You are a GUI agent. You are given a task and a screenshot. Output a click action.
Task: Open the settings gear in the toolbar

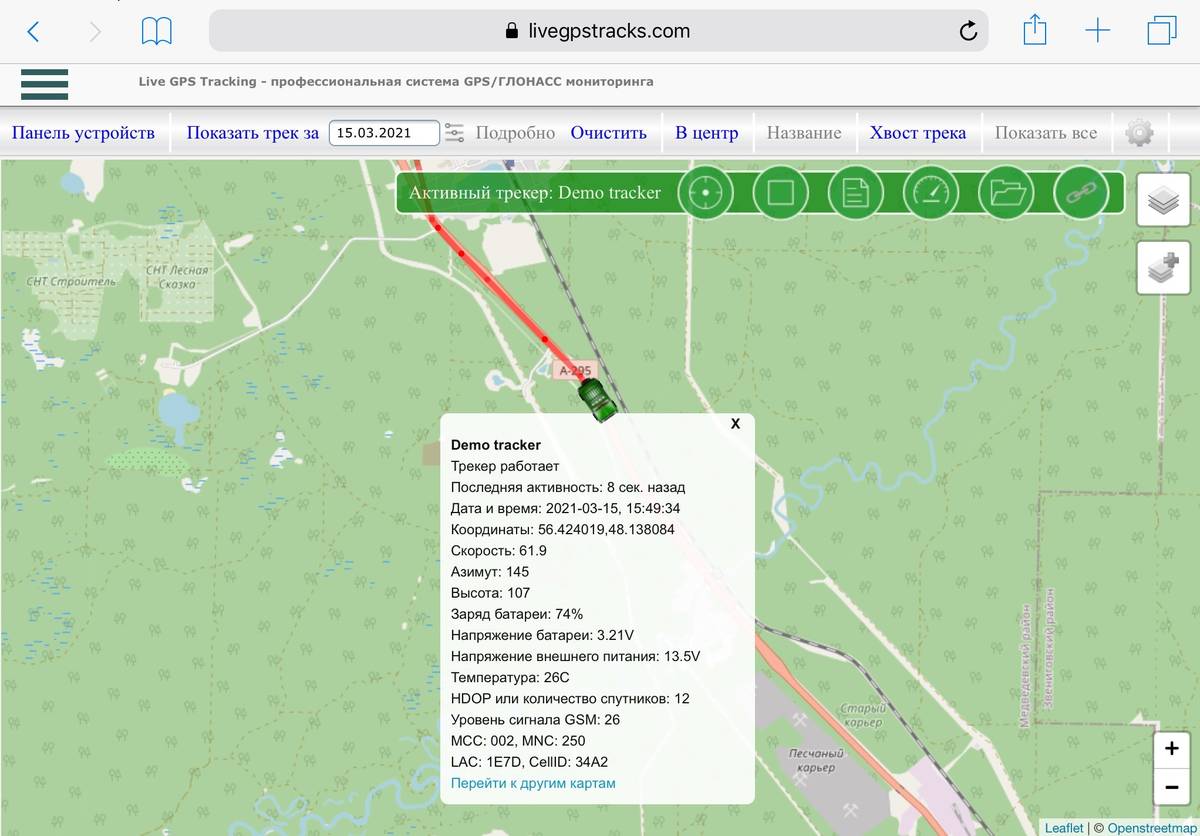[x=1140, y=132]
